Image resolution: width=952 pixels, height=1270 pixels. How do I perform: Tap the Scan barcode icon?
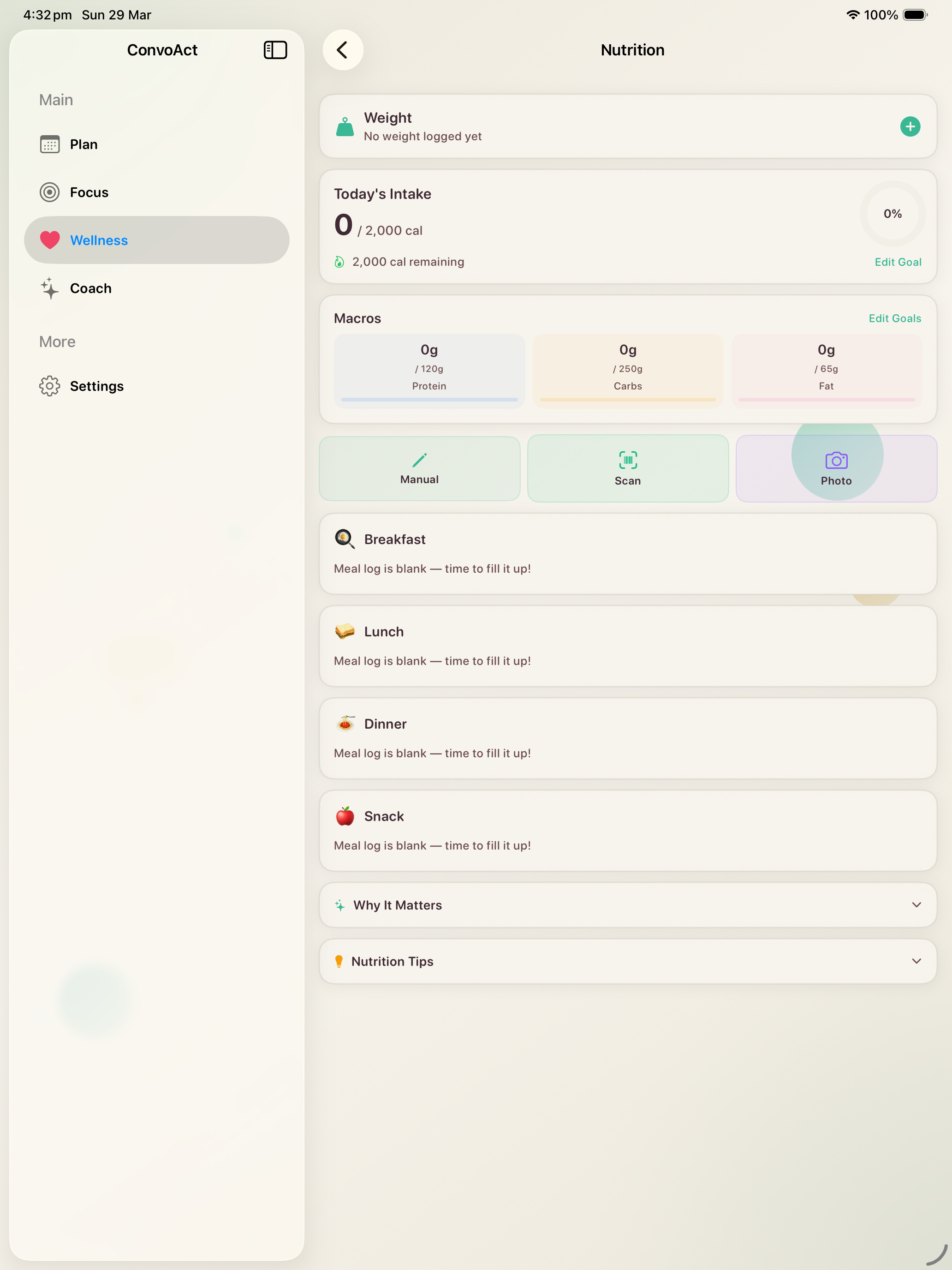[628, 460]
